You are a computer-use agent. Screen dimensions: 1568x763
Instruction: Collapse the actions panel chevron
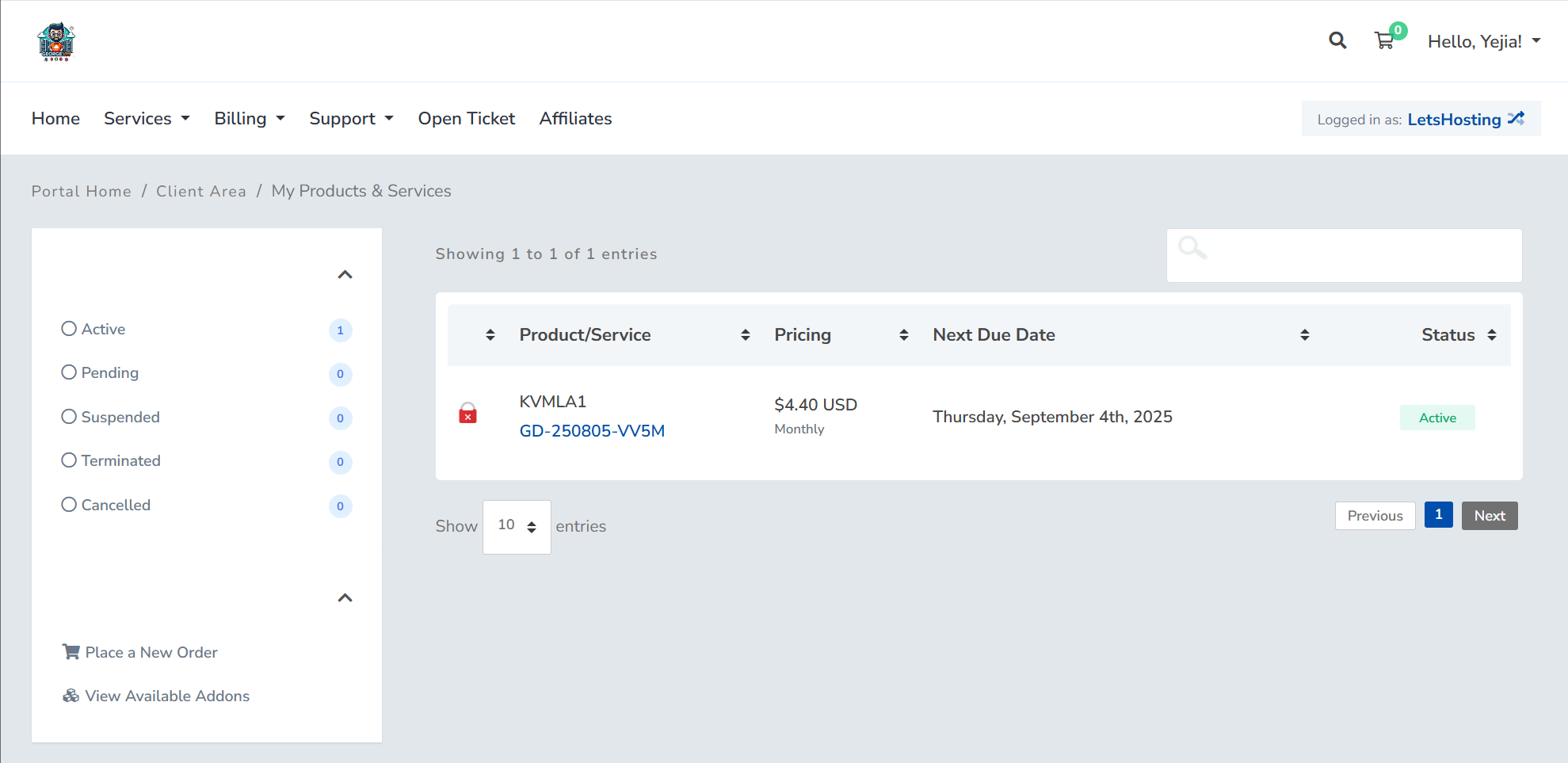coord(345,598)
